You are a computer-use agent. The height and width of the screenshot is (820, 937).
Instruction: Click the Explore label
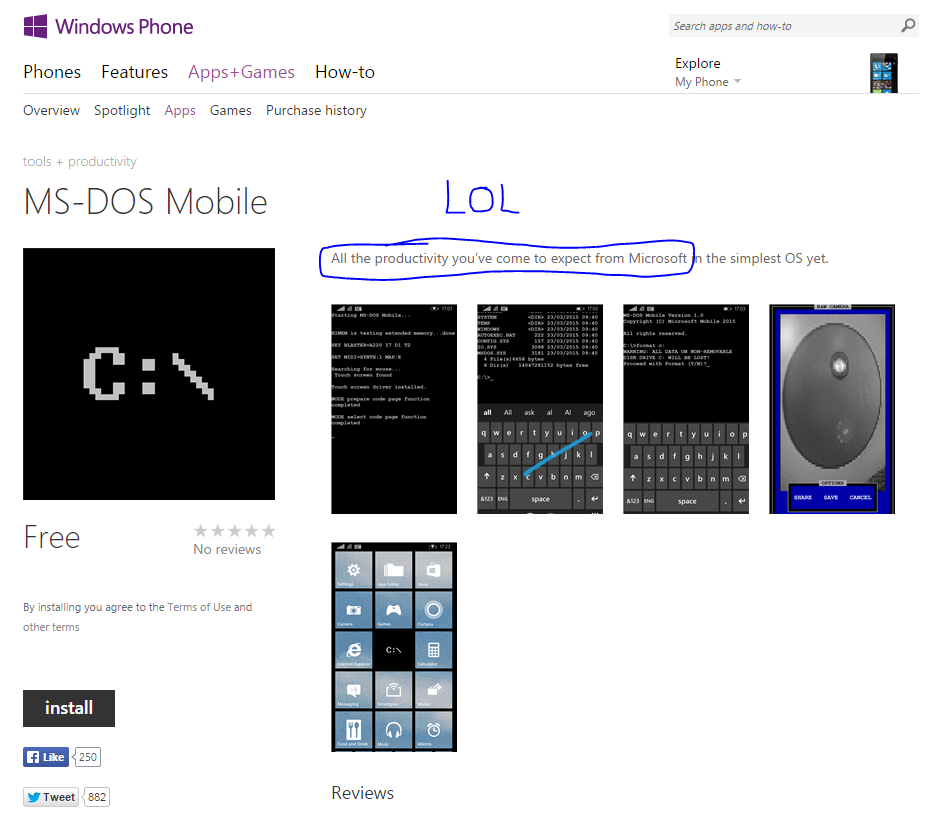click(x=697, y=63)
